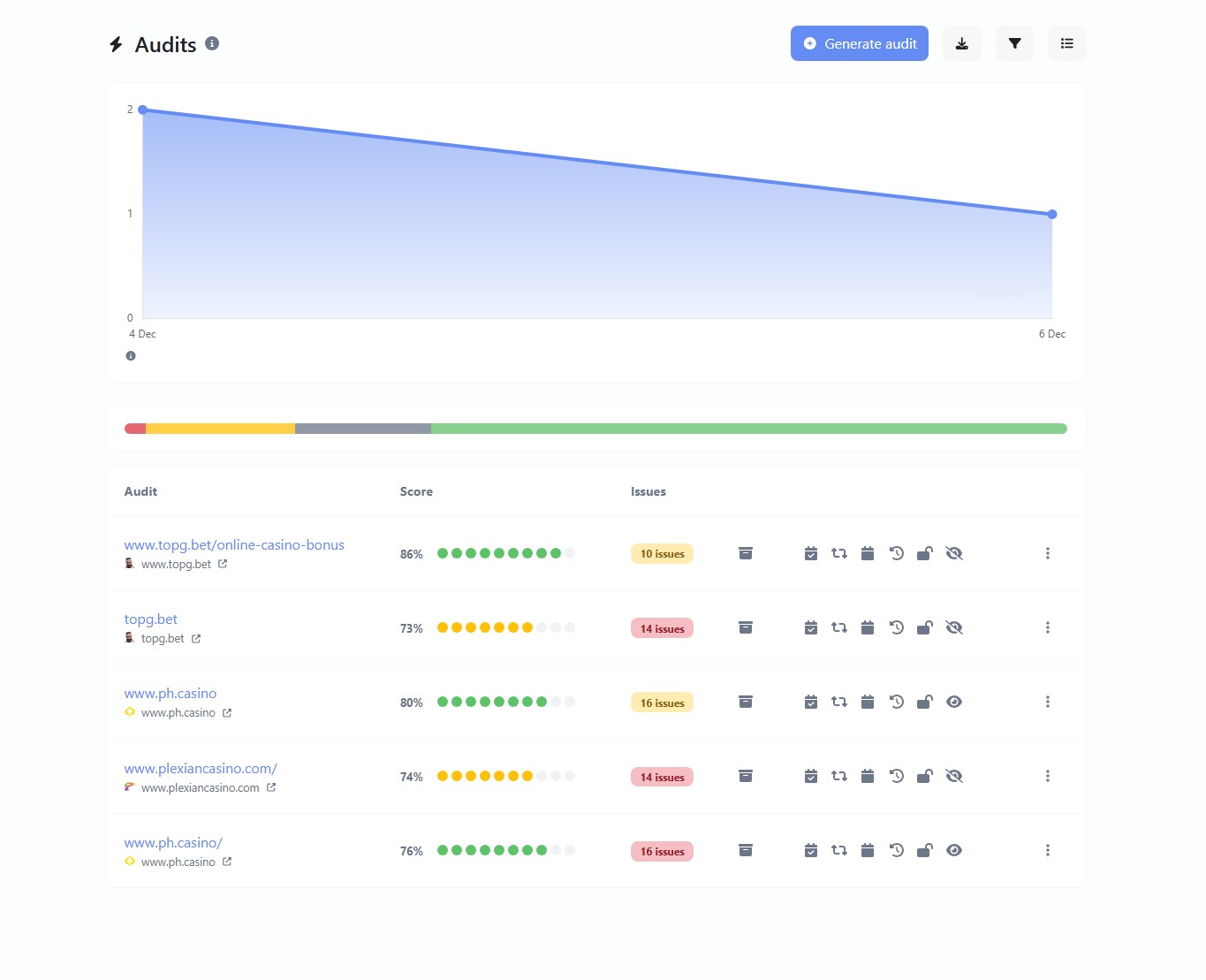Screen dimensions: 1206x980
Task: Hide the www.ph.casino audit
Action: coord(954,701)
